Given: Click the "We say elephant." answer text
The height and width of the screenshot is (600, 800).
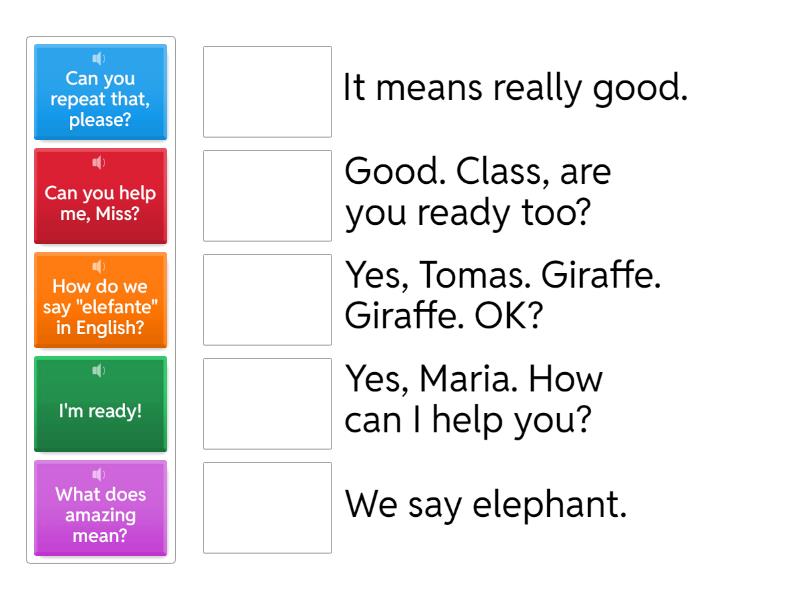Looking at the screenshot, I should 485,506.
